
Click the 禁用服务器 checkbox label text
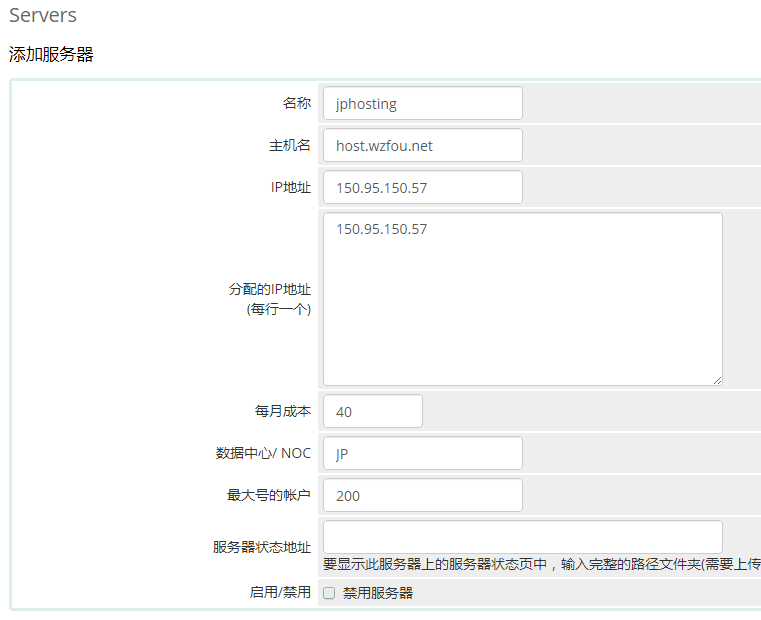pyautogui.click(x=378, y=593)
